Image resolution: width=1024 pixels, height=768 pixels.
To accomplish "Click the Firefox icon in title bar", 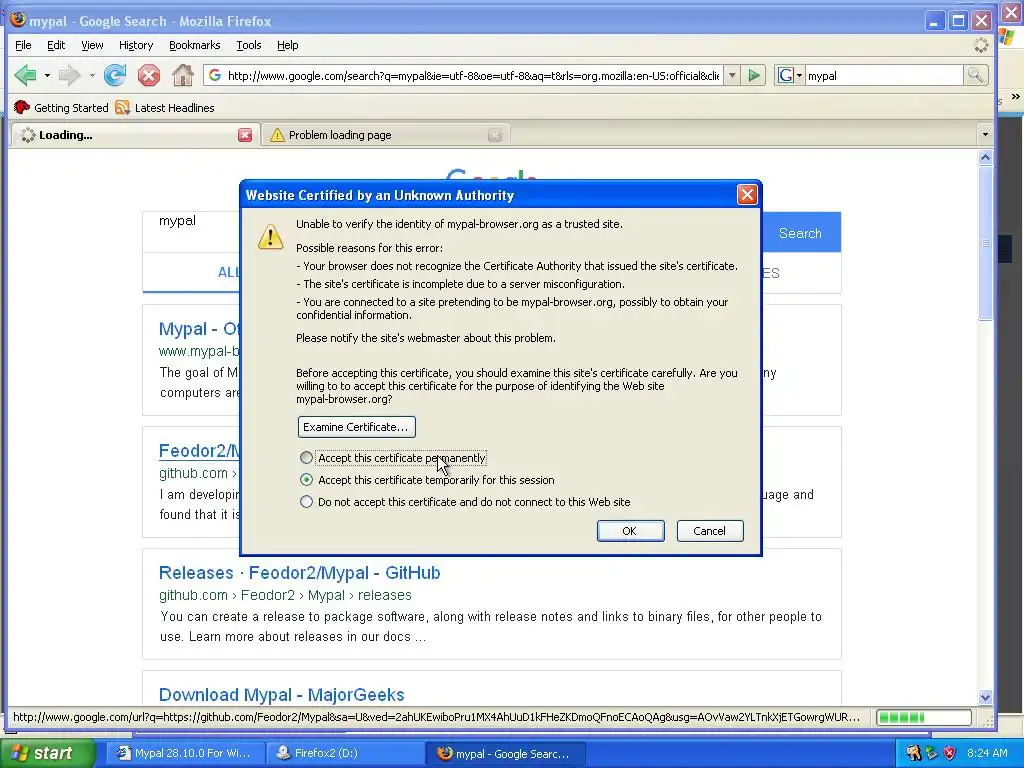I will [x=18, y=20].
